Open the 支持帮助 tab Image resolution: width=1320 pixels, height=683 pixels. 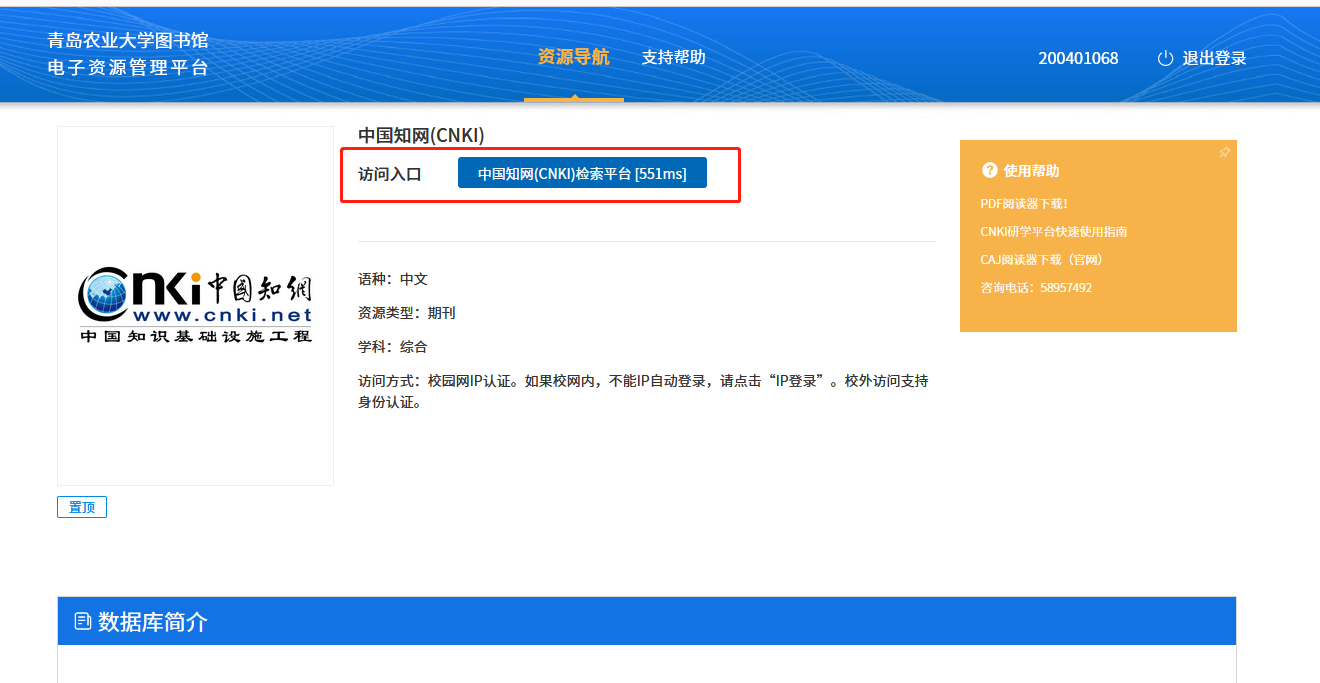point(674,57)
